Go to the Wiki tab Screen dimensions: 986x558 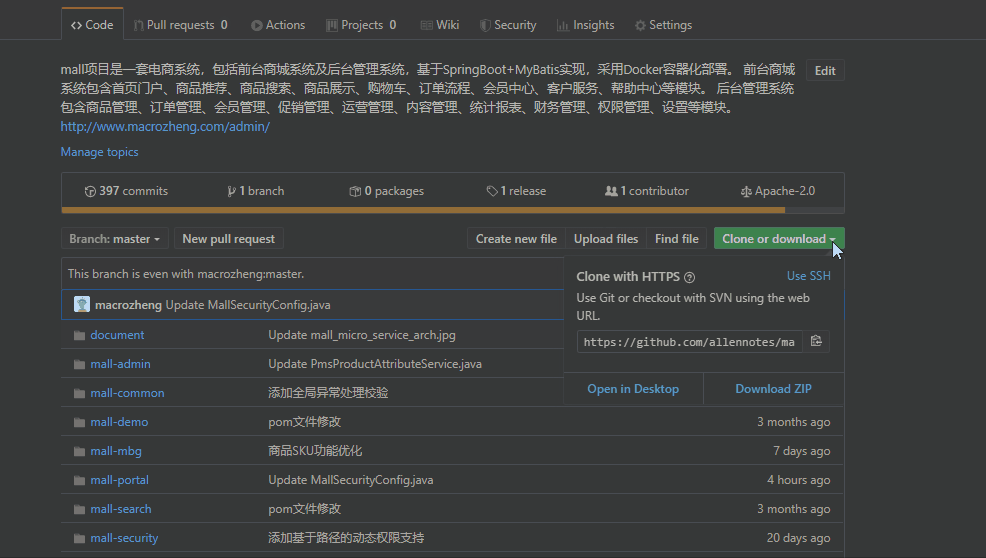tap(440, 25)
